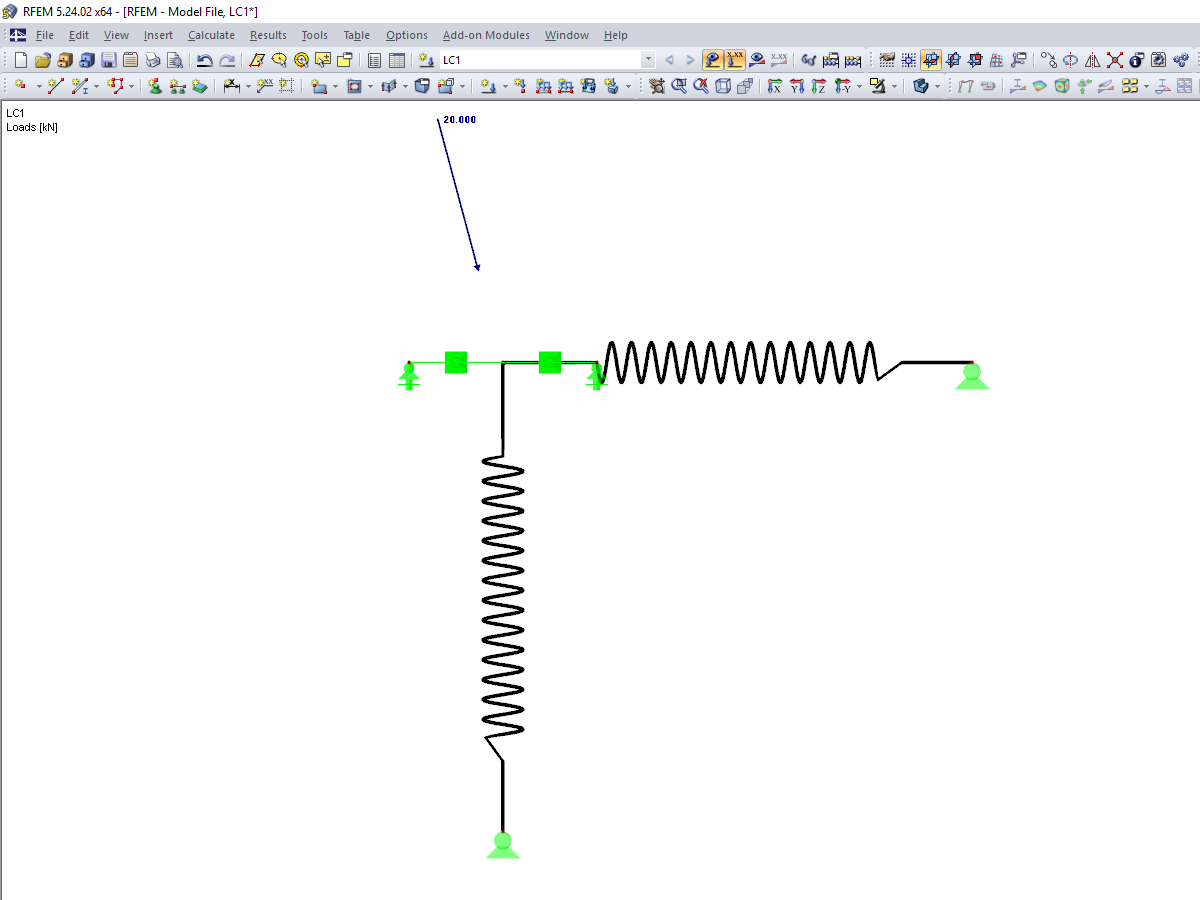The height and width of the screenshot is (900, 1200).
Task: Expand polyline tool dropdown arrow
Action: pyautogui.click(x=131, y=86)
